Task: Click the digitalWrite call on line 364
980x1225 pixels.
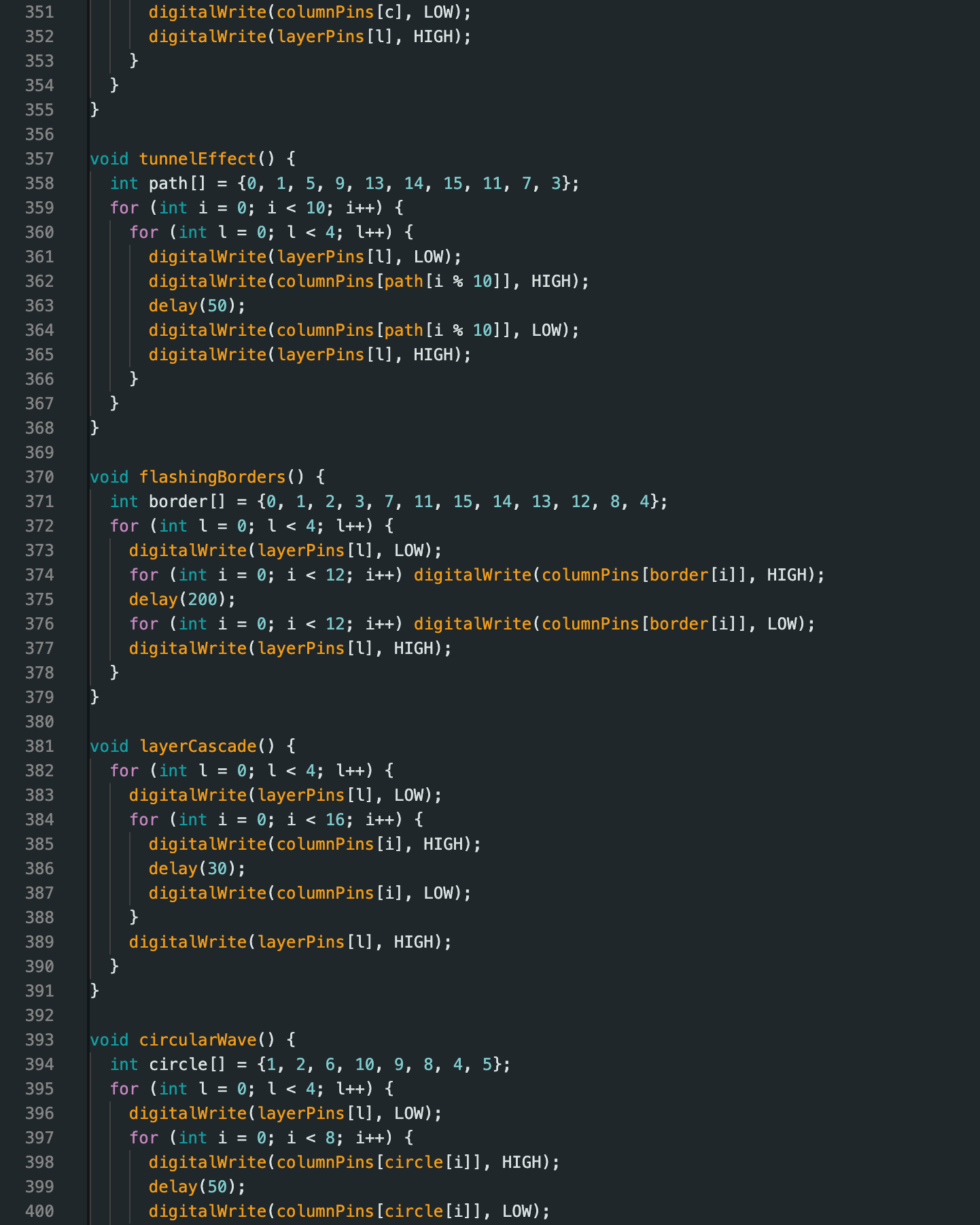Action: point(364,330)
